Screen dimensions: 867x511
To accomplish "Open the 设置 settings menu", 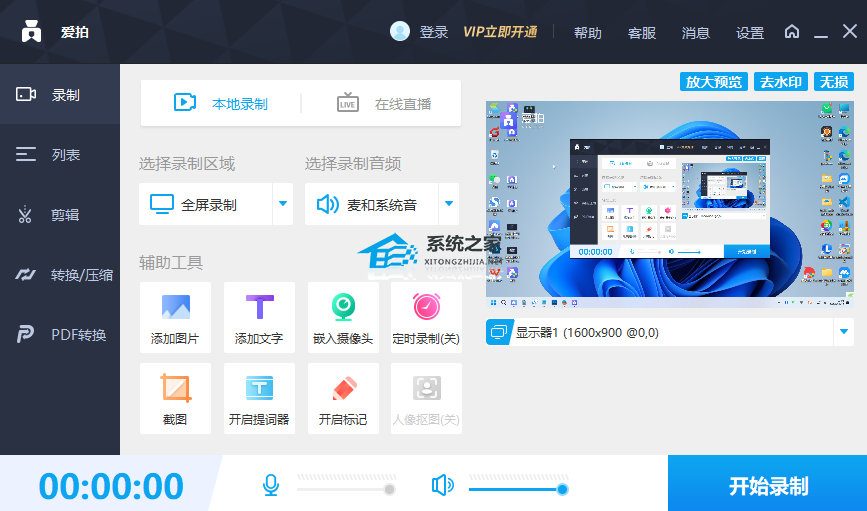I will point(750,33).
